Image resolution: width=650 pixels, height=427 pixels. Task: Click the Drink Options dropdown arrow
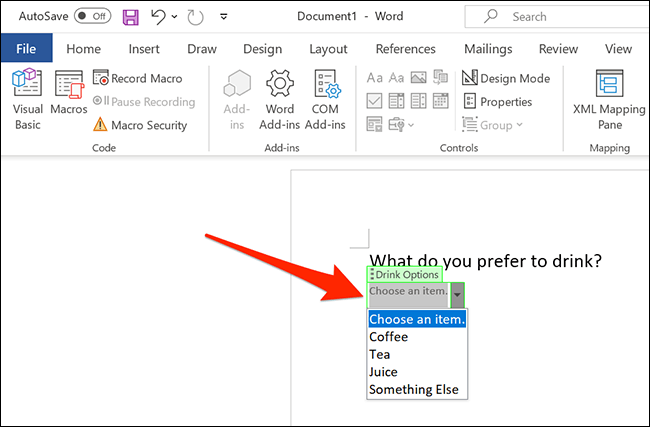coord(457,293)
